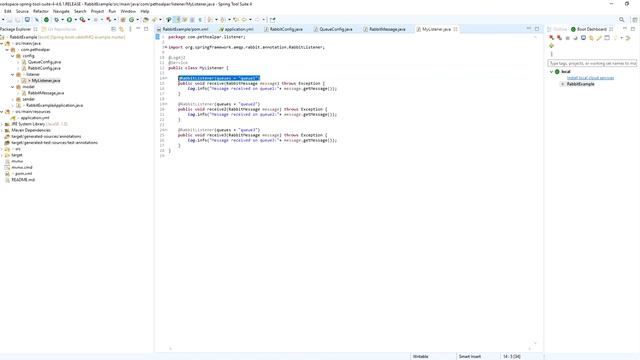The width and height of the screenshot is (640, 360).
Task: Open the Help menu
Action: [145, 11]
